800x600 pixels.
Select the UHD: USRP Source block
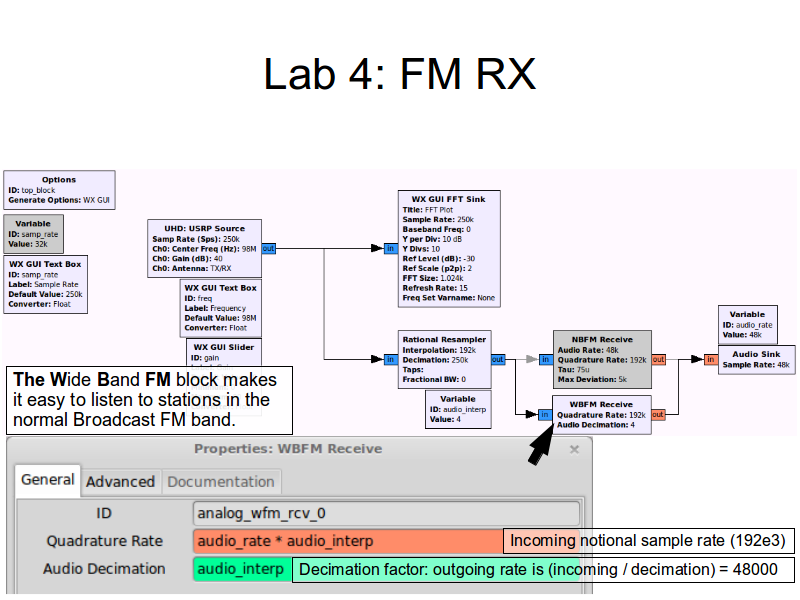tap(205, 248)
